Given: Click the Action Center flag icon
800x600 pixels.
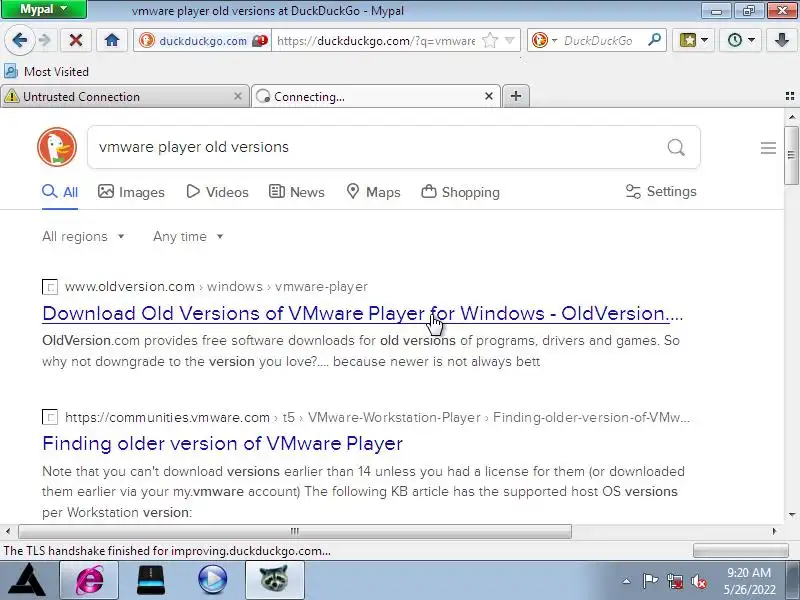Looking at the screenshot, I should pyautogui.click(x=650, y=581).
